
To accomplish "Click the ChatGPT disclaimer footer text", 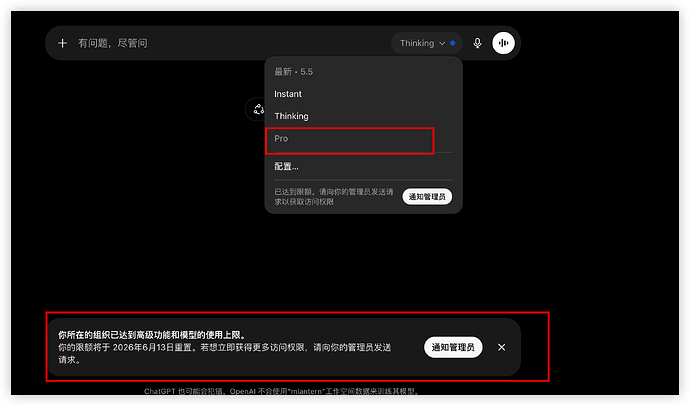I will (282, 391).
